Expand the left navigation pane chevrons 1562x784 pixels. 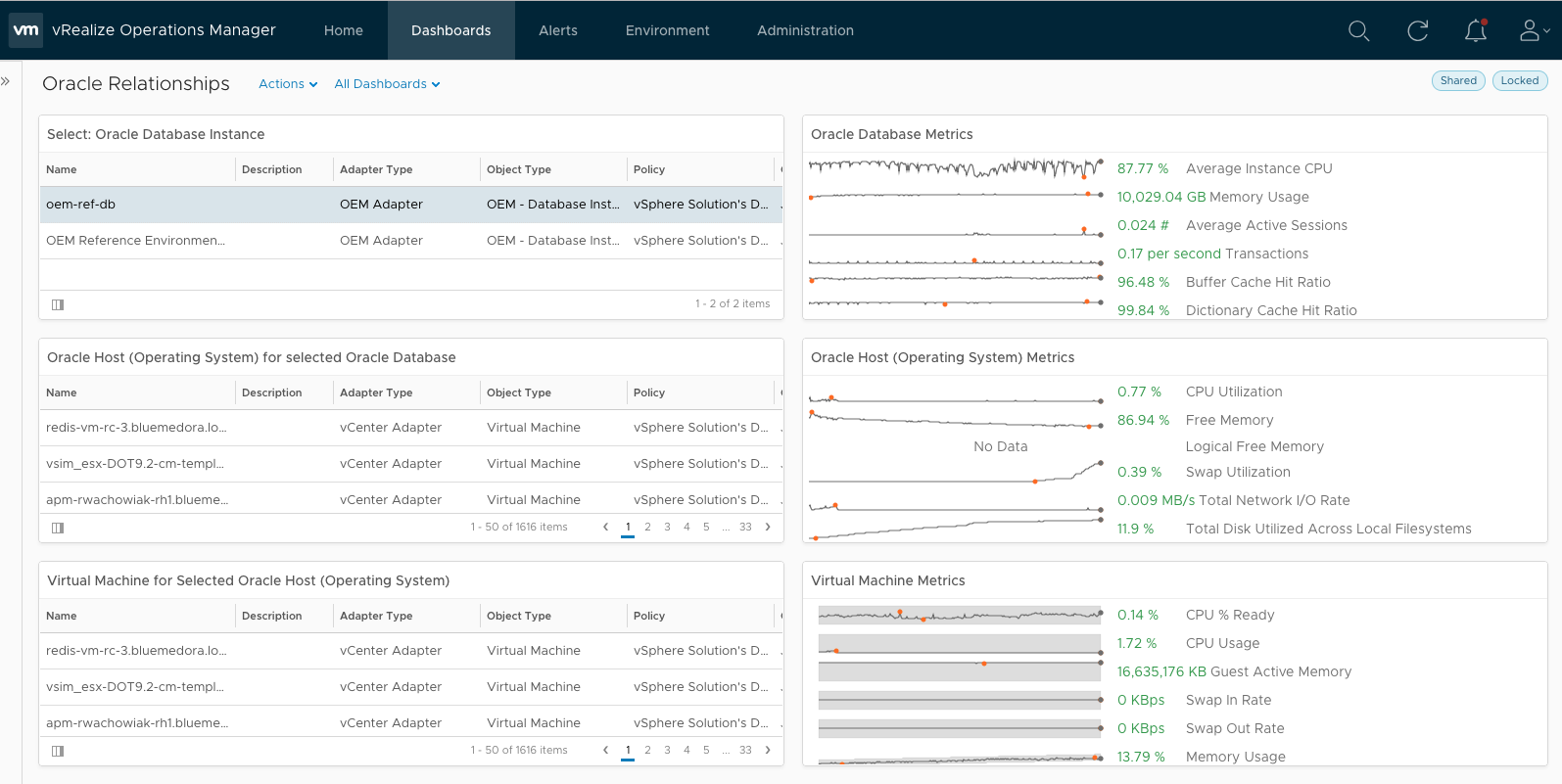click(x=6, y=81)
